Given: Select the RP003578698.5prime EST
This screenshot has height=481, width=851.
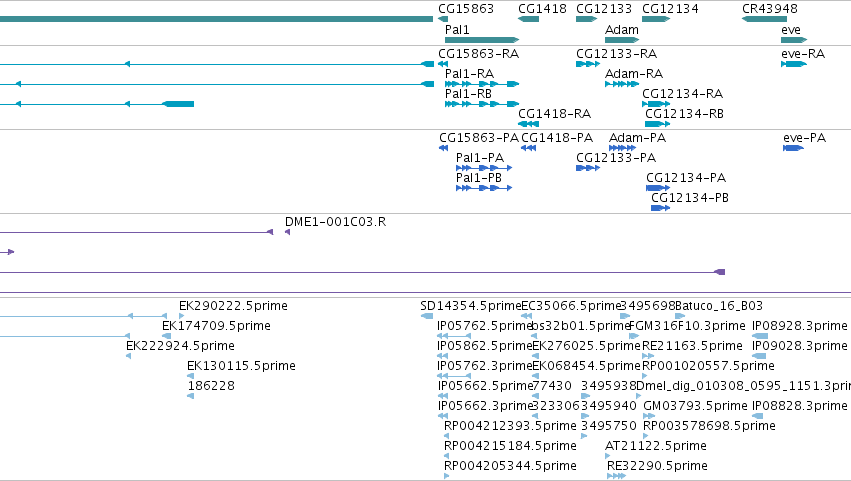Looking at the screenshot, I should click(x=646, y=436).
